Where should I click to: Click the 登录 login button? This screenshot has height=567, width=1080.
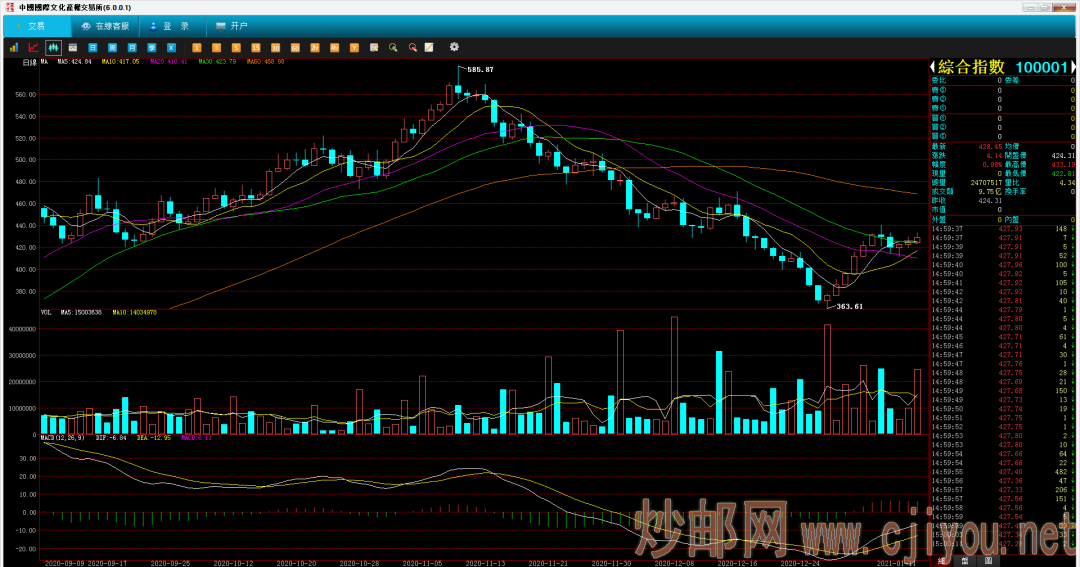tap(170, 26)
